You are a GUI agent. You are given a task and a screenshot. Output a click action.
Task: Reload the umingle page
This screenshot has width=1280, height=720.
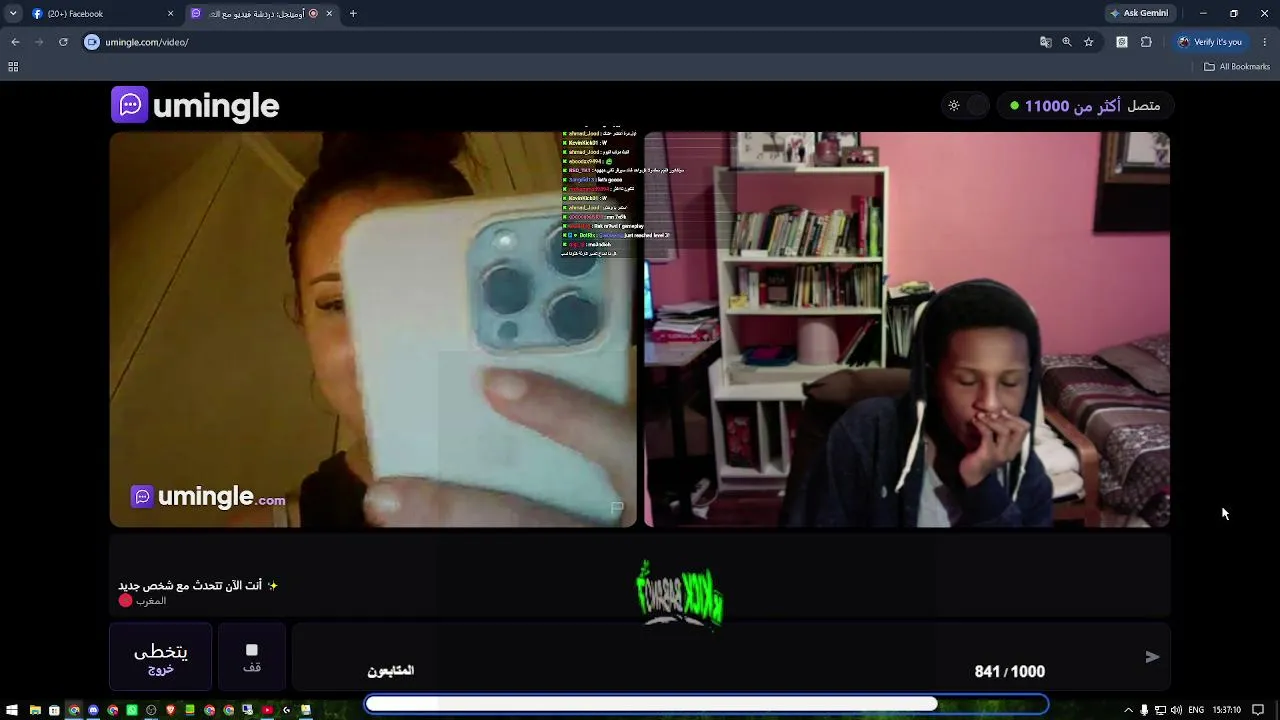pyautogui.click(x=63, y=42)
